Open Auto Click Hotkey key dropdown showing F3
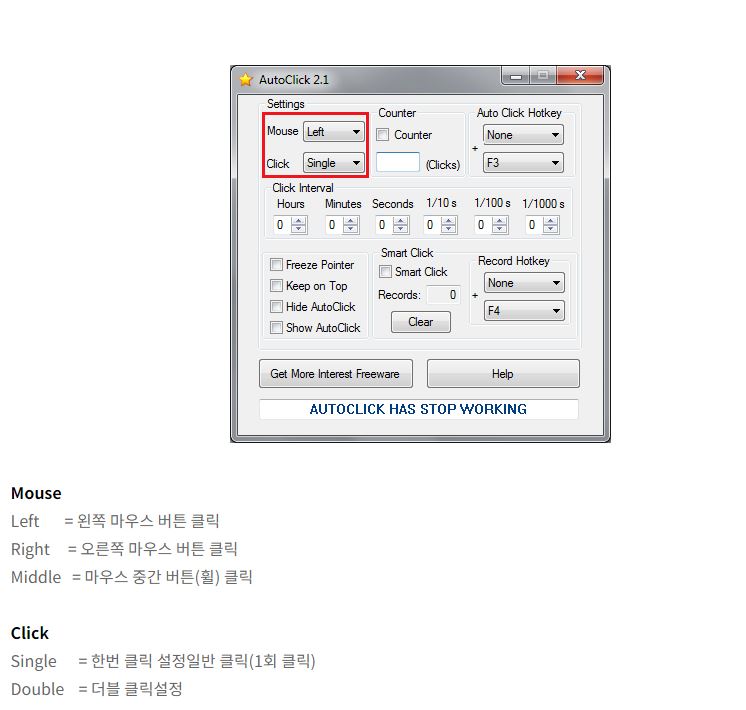The width and height of the screenshot is (746, 710). pyautogui.click(x=523, y=163)
